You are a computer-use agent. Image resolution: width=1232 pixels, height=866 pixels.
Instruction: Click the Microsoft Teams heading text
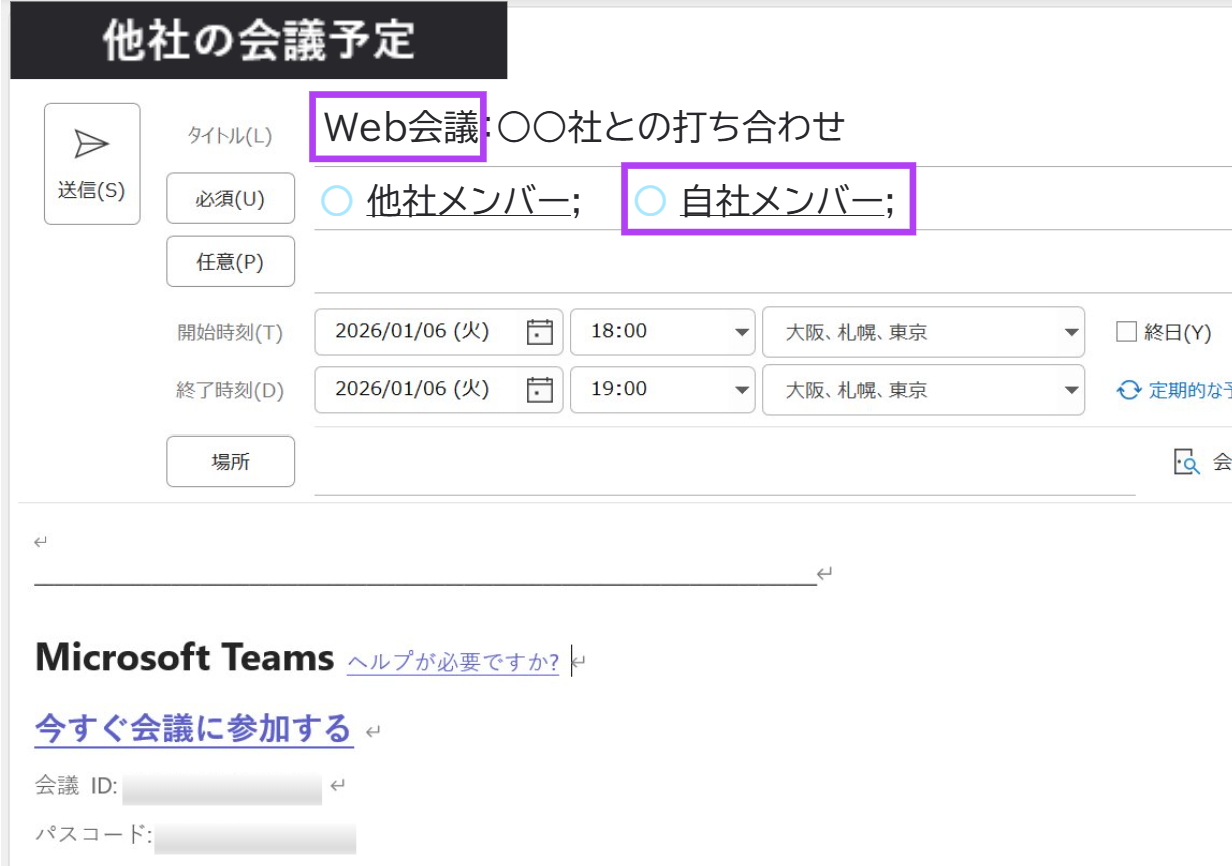(x=184, y=658)
